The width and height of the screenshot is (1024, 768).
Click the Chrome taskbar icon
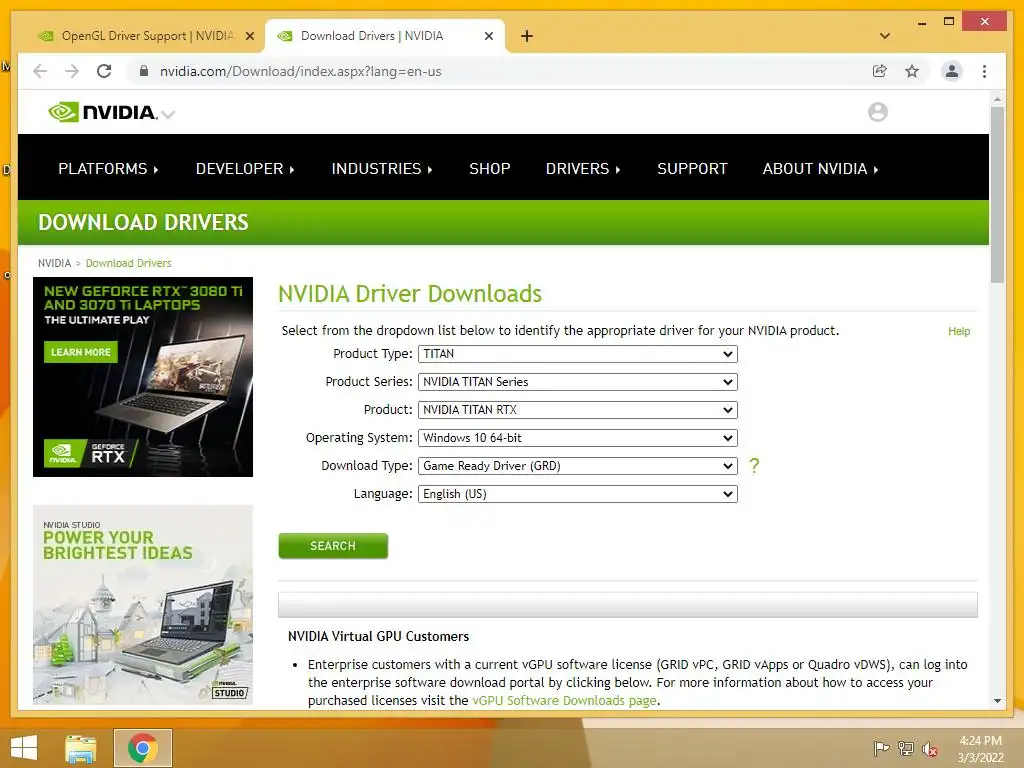click(142, 748)
